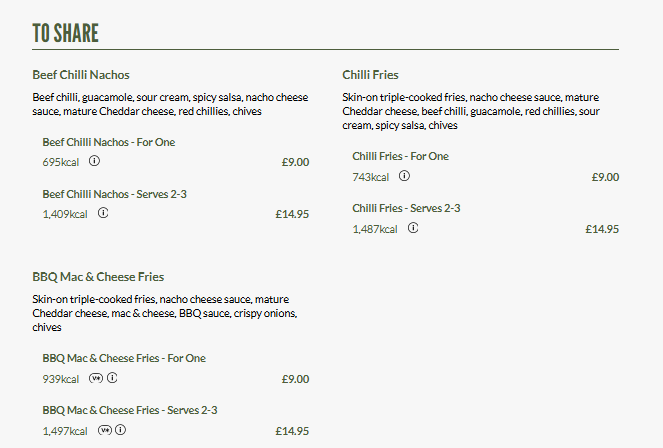Open the Chilli Fries item title
Image resolution: width=663 pixels, height=448 pixels.
pos(370,75)
